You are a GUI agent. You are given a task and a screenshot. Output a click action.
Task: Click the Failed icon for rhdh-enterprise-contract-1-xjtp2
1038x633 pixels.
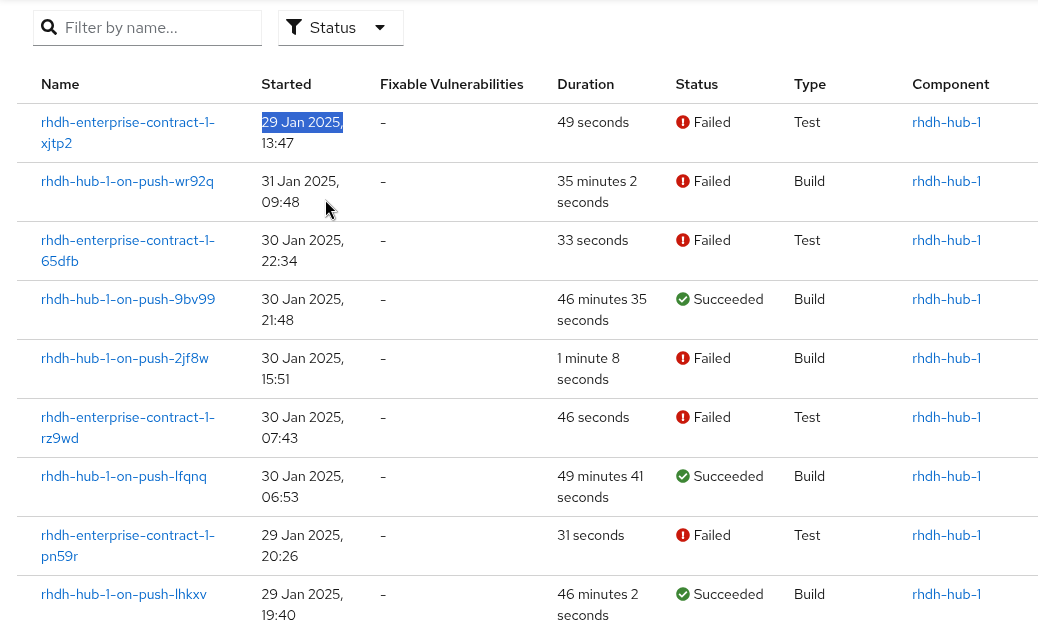click(683, 123)
